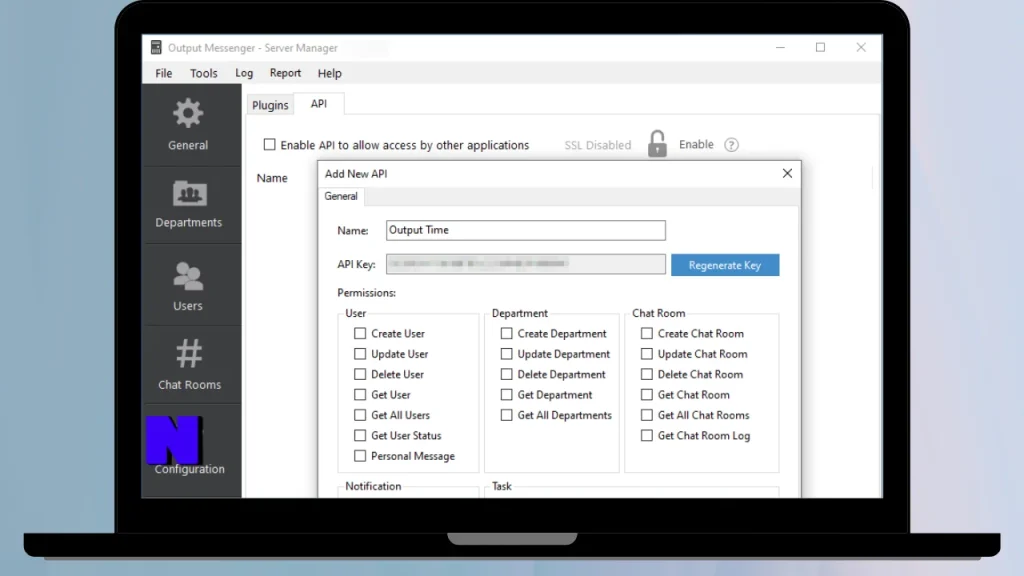This screenshot has height=576, width=1024.
Task: Click the Regenerate Key button
Action: click(x=725, y=265)
